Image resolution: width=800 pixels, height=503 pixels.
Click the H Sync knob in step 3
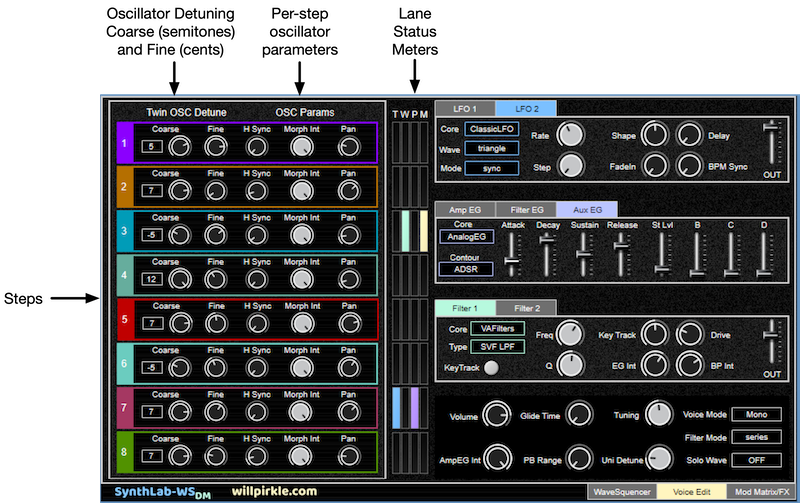256,236
